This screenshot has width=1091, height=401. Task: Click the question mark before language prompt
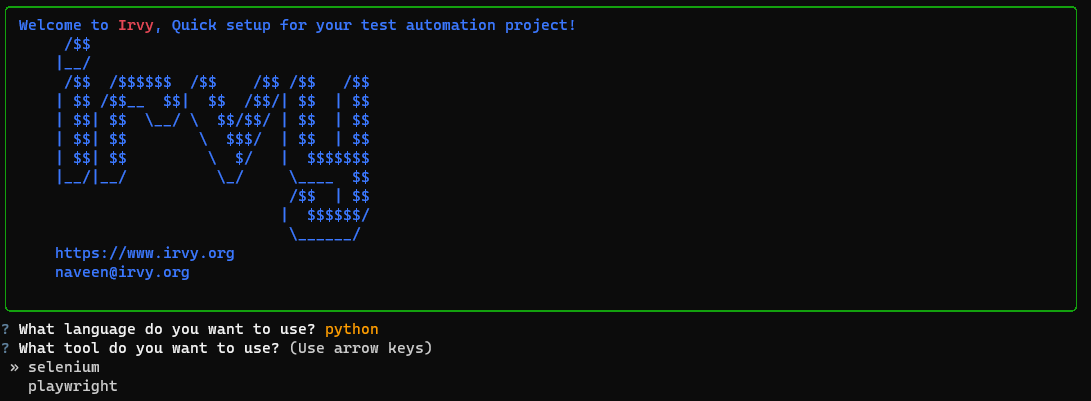coord(6,329)
